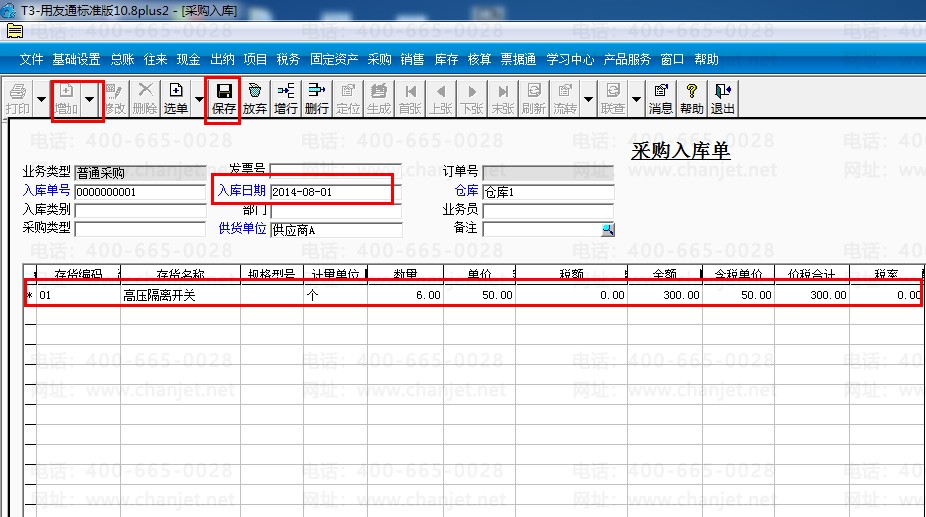Open the dropdown arrow next to 打印
The width and height of the screenshot is (926, 517).
41,98
